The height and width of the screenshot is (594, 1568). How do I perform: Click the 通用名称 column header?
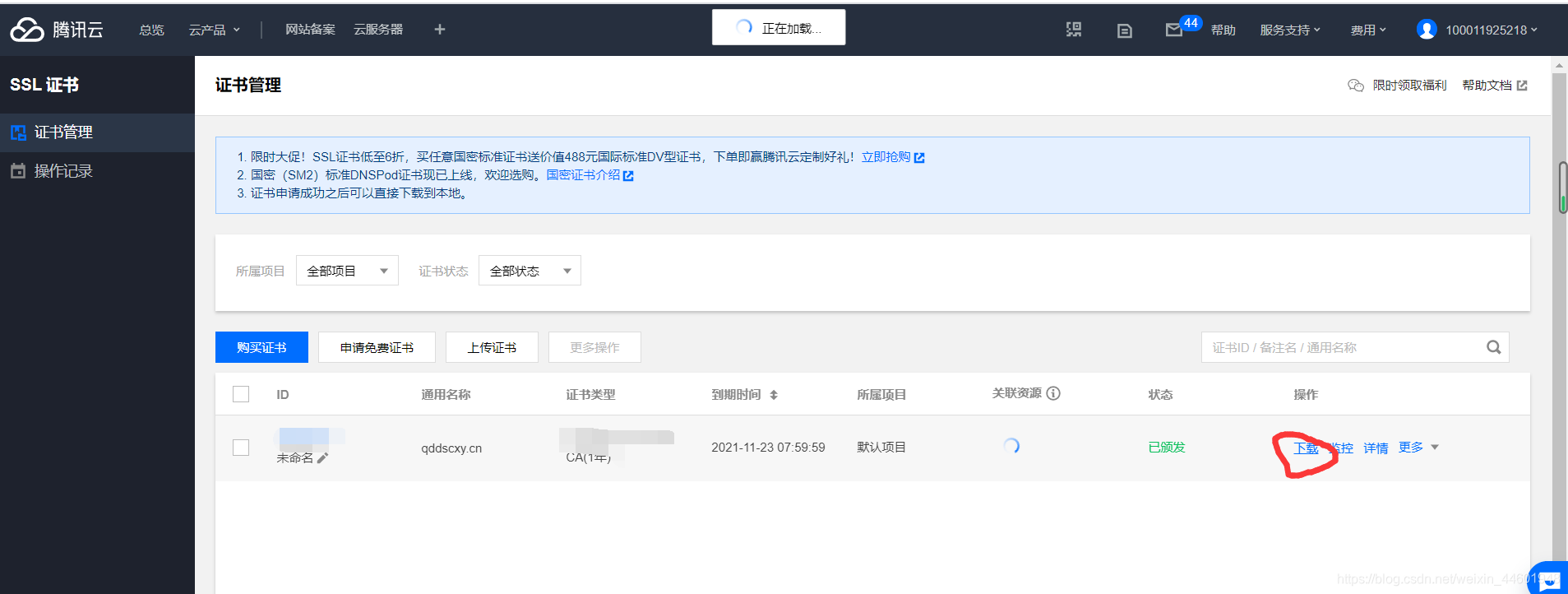click(x=446, y=395)
